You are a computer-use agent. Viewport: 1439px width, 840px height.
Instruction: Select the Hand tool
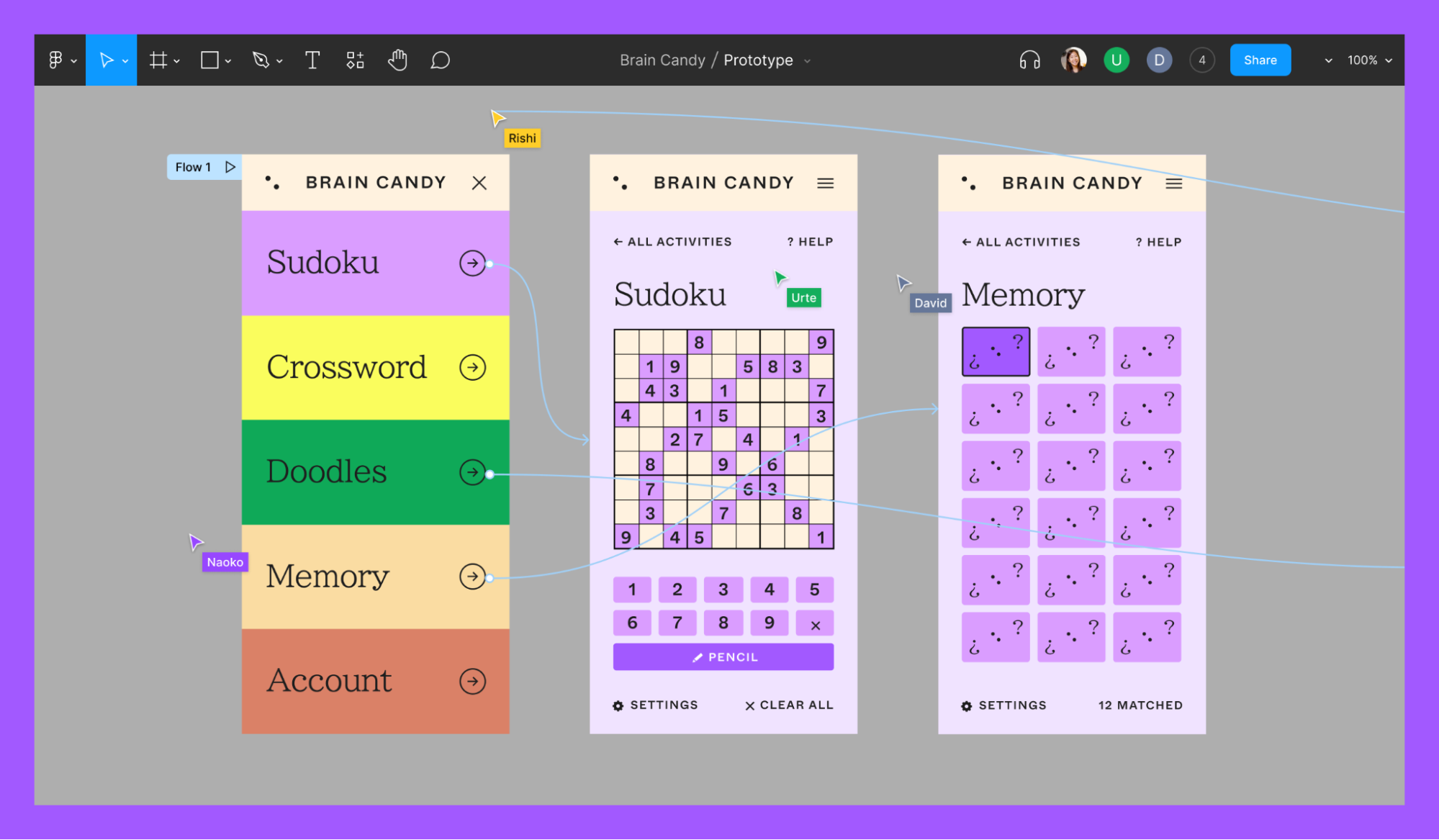click(x=397, y=60)
